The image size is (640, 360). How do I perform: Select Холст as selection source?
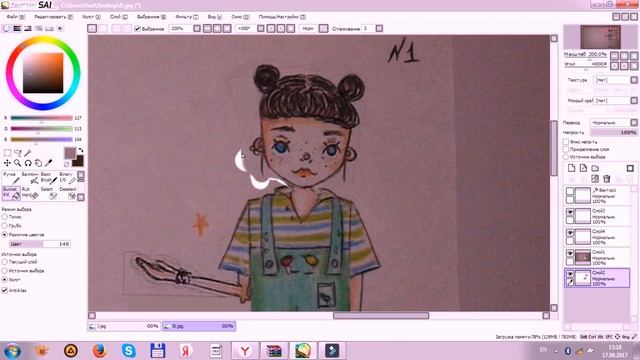click(x=4, y=280)
